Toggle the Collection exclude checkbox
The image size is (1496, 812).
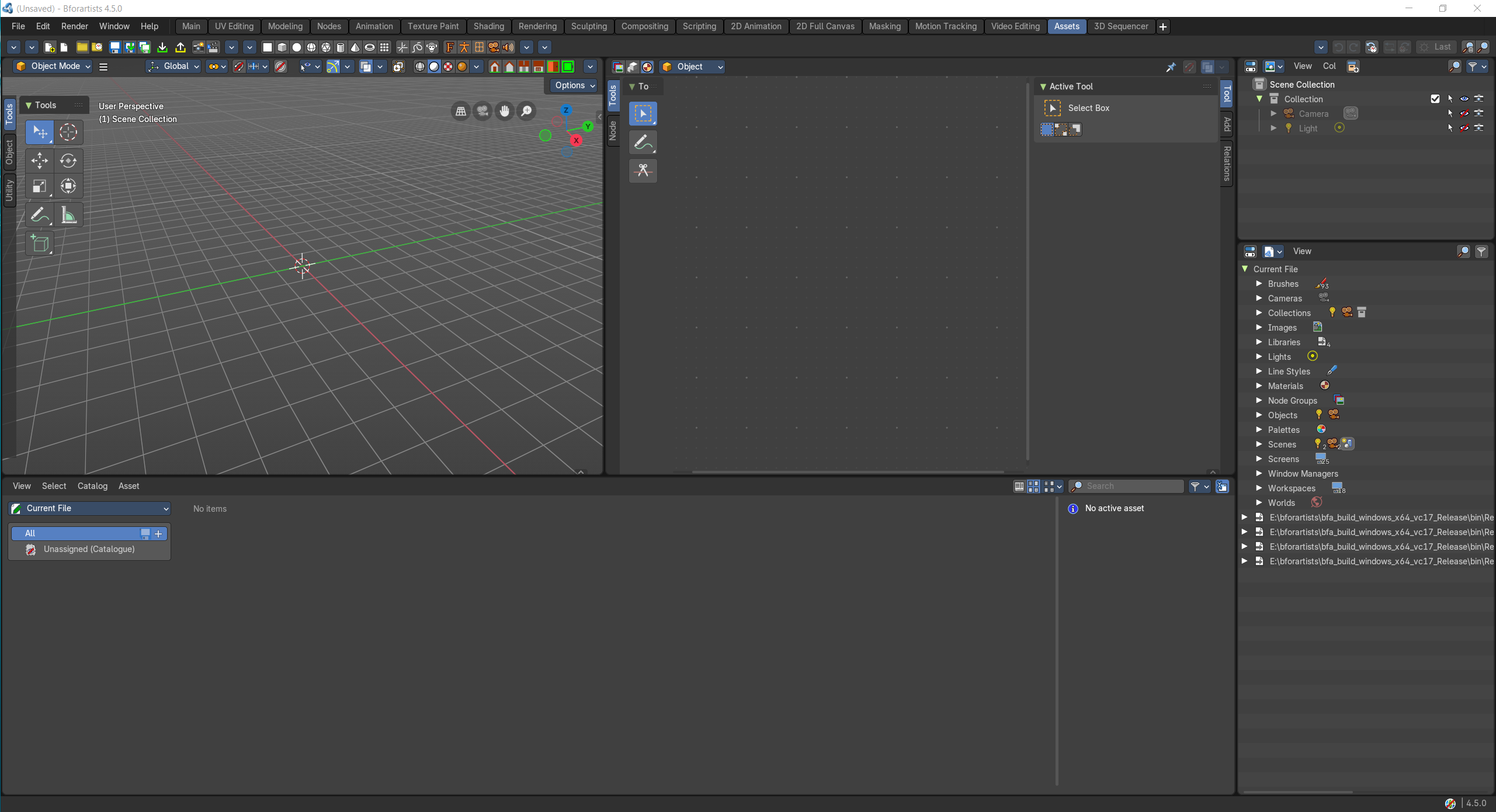(1435, 99)
